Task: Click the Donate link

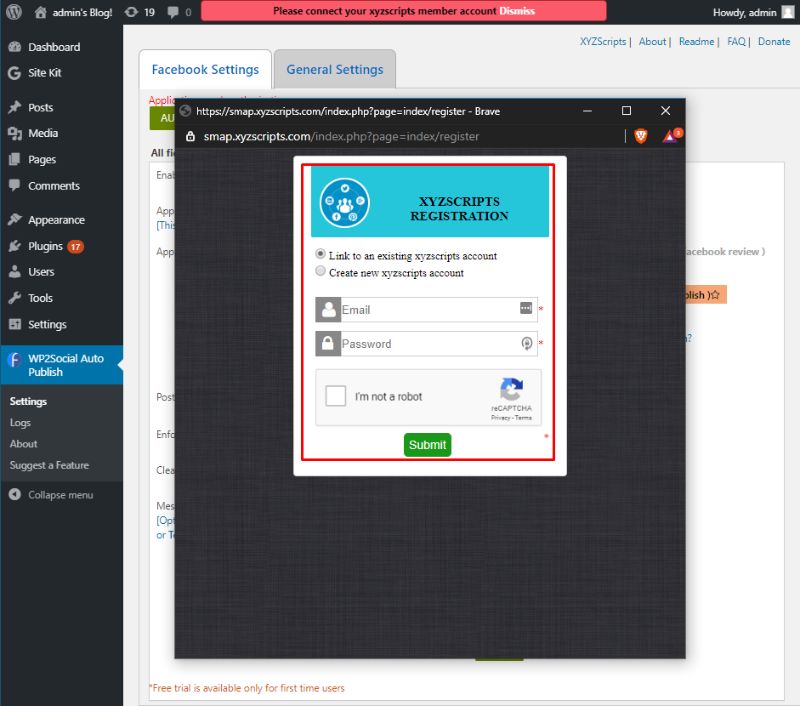Action: [774, 41]
